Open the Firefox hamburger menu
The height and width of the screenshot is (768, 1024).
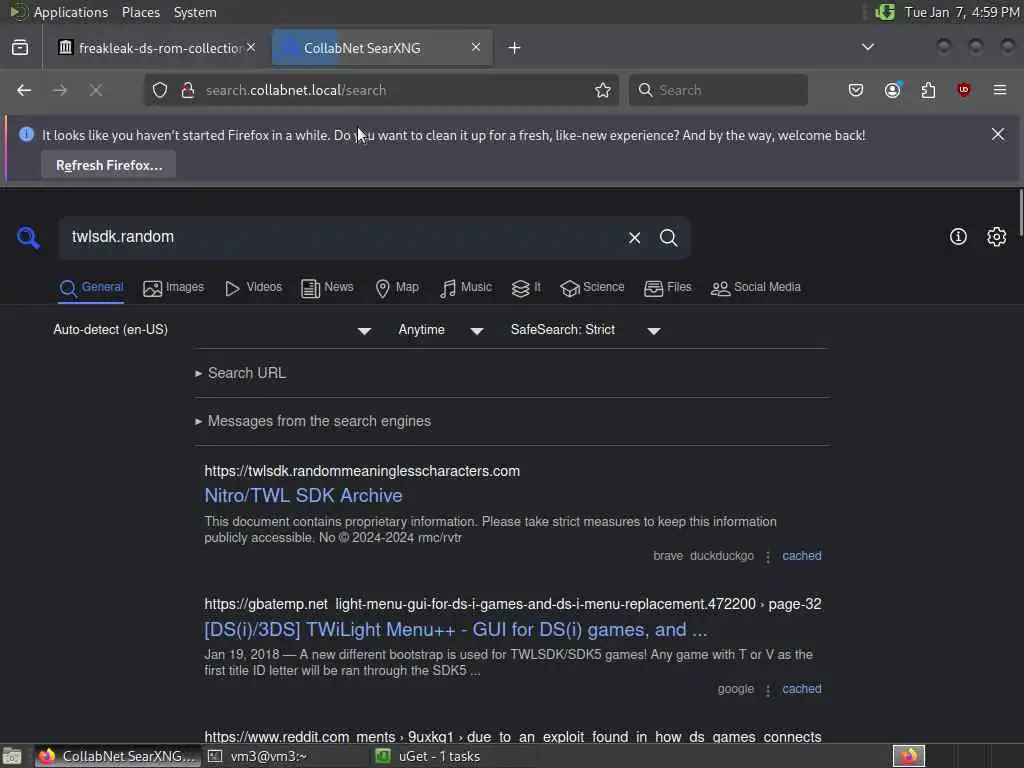coord(999,90)
